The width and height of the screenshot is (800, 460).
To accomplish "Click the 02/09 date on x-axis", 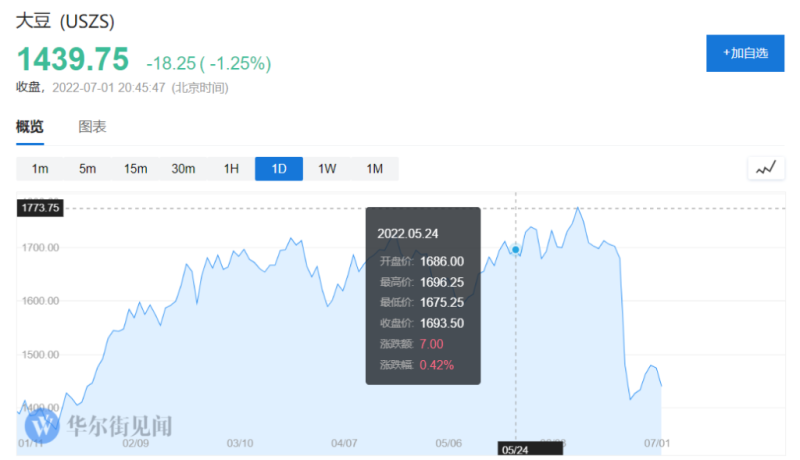I will coord(136,442).
